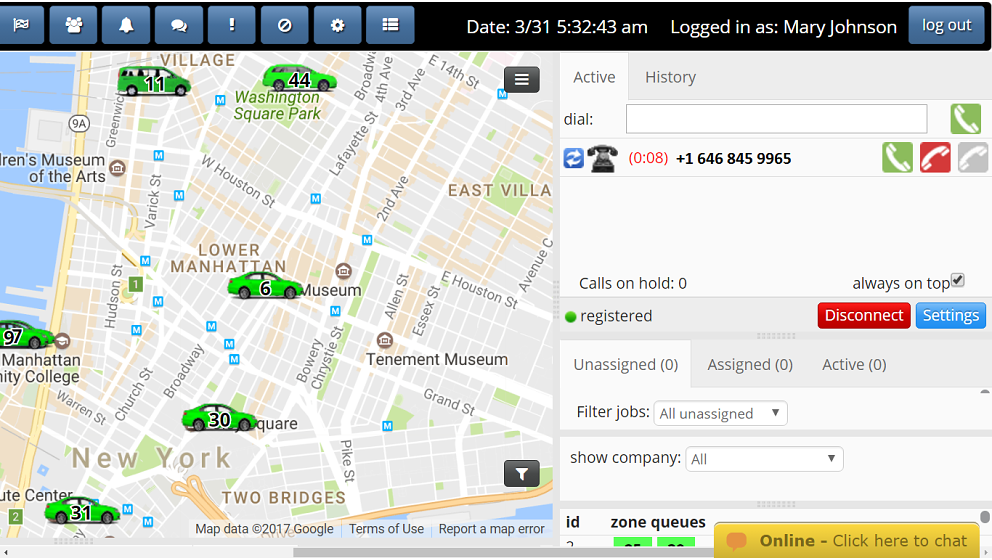Click the Calls on hold: 0 text
Viewport: 992px width, 560px height.
(x=633, y=283)
